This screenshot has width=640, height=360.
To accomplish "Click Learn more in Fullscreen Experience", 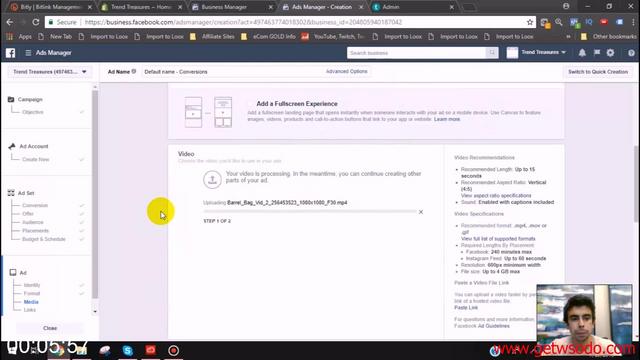I will (x=447, y=119).
